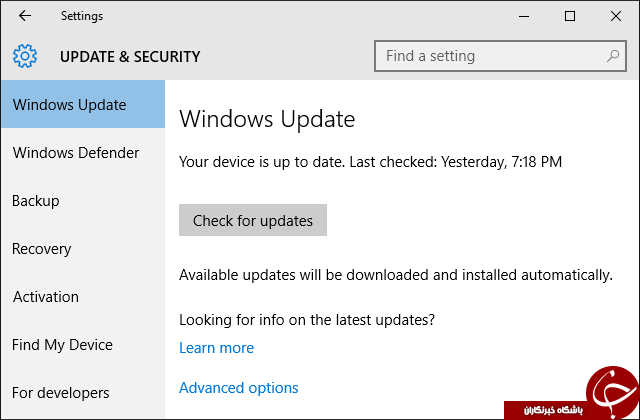Minimize the Settings window

[524, 16]
